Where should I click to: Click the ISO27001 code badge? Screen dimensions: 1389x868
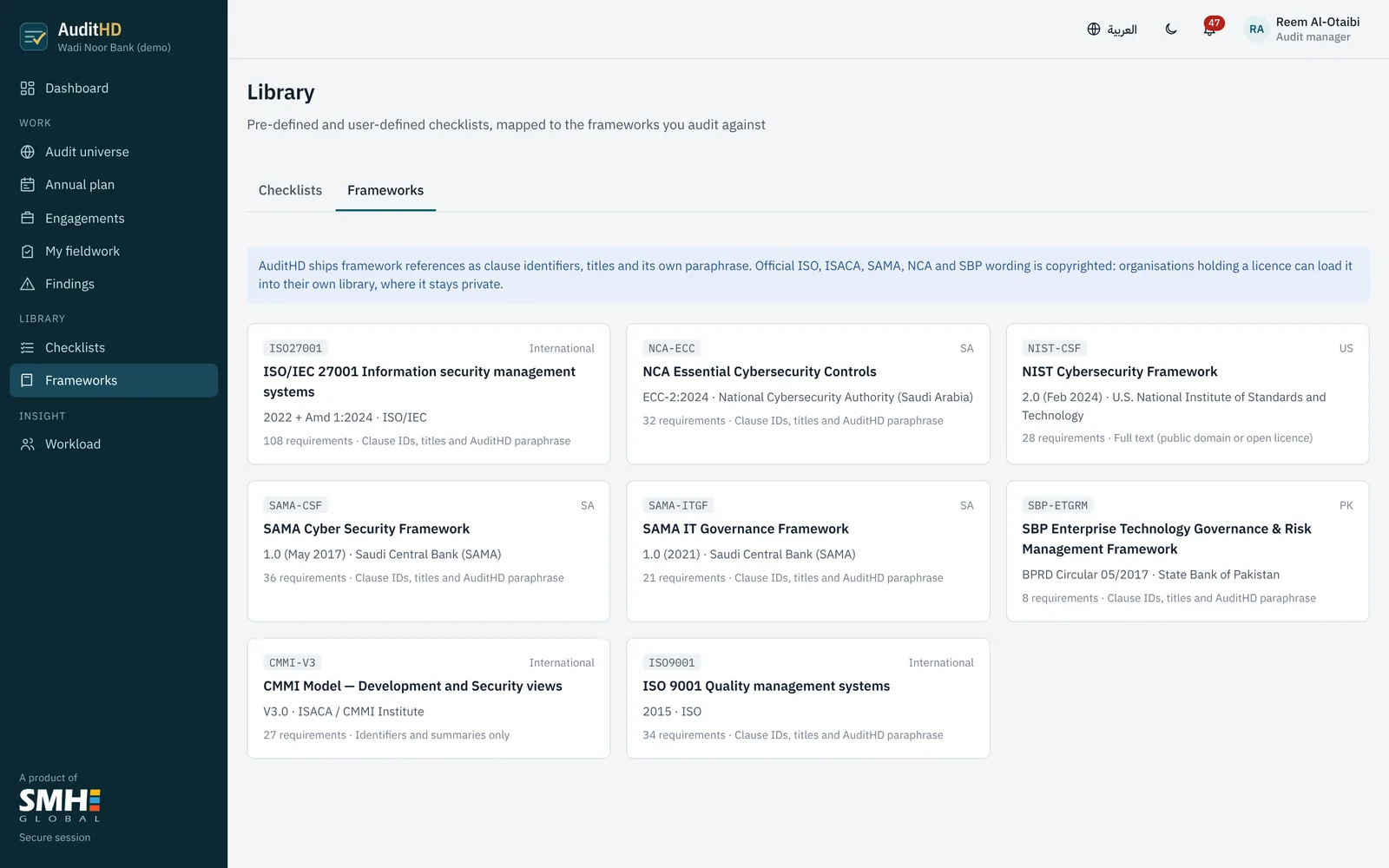coord(295,348)
